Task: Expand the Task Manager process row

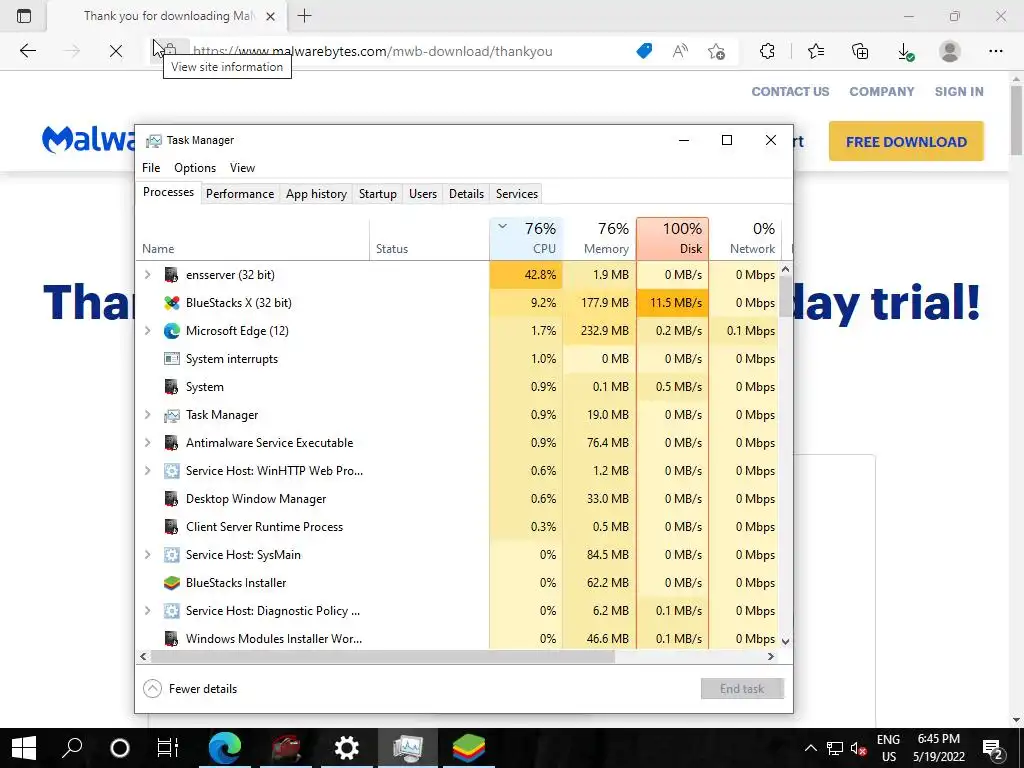Action: tap(148, 415)
